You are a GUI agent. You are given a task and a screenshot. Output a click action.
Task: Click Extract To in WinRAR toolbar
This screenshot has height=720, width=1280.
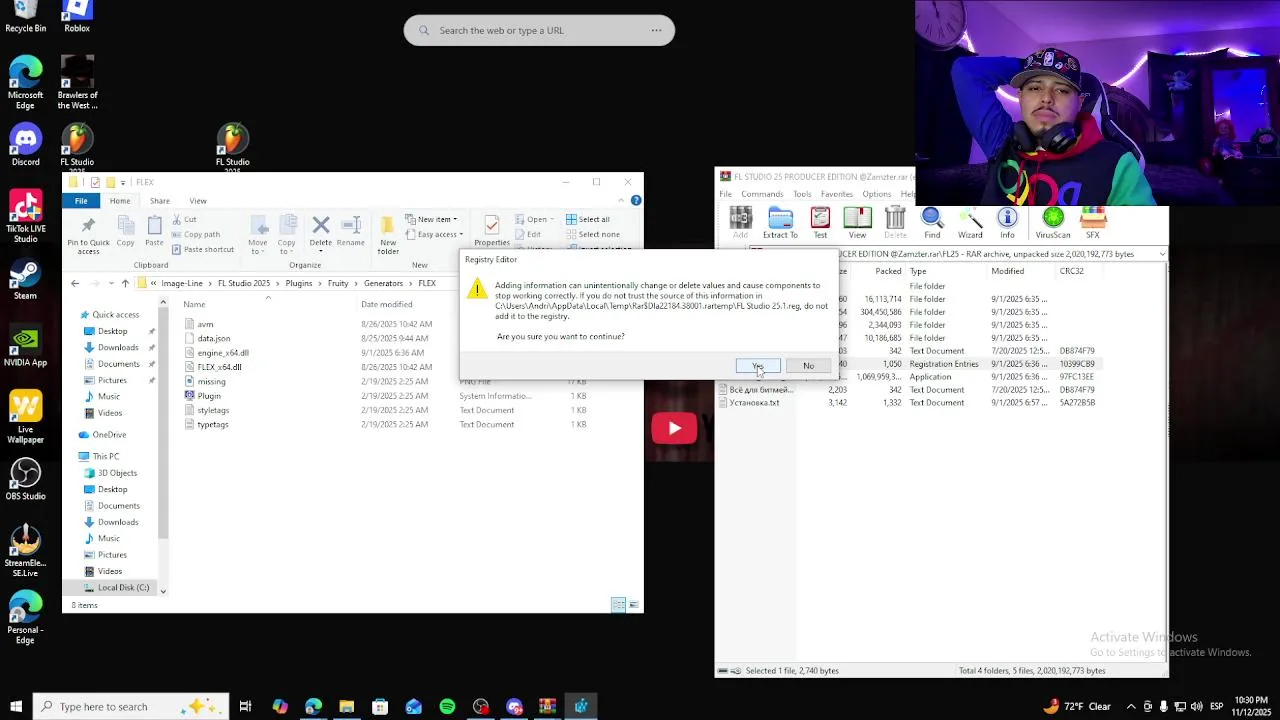tap(780, 223)
